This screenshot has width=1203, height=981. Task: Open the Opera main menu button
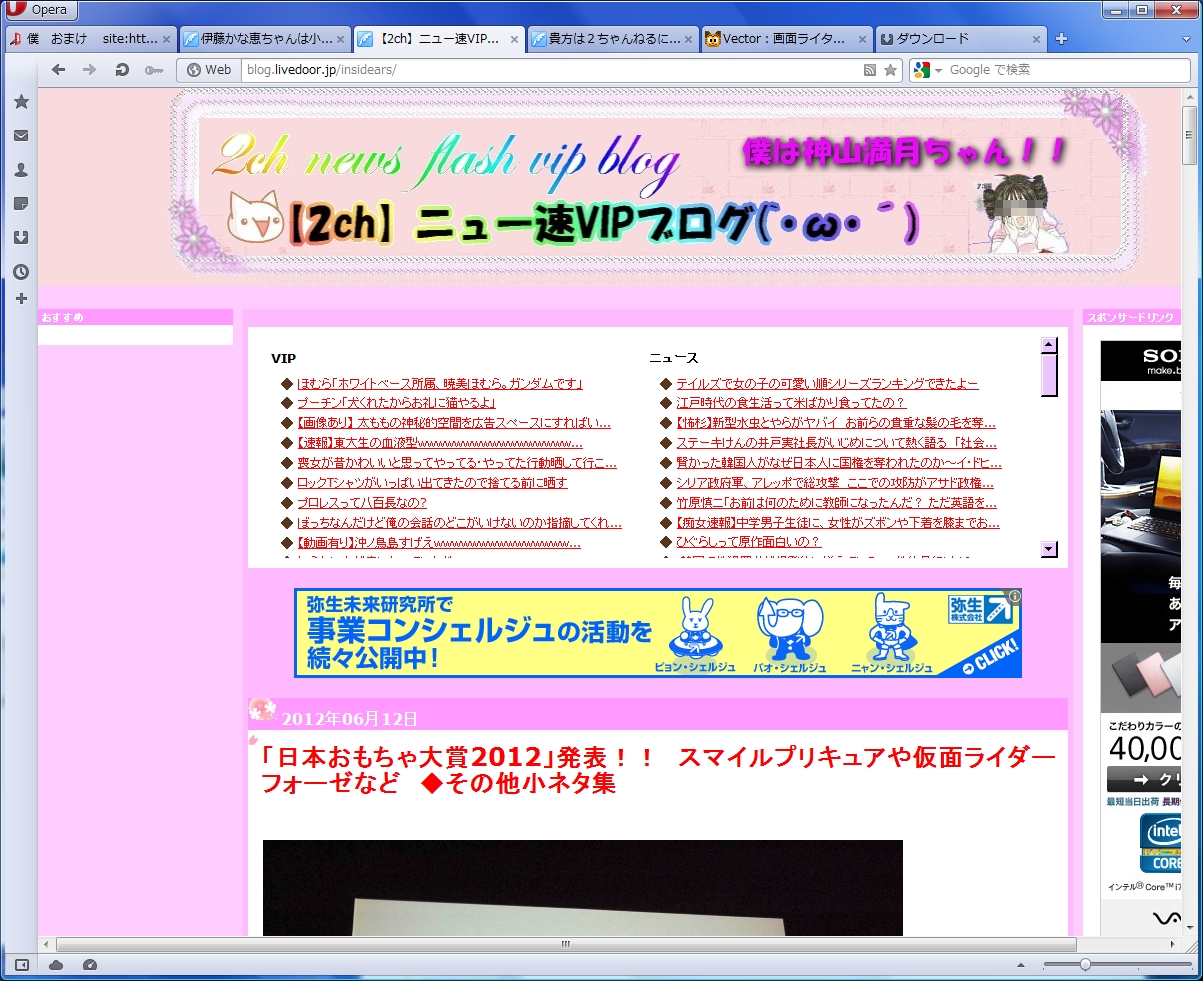[38, 10]
